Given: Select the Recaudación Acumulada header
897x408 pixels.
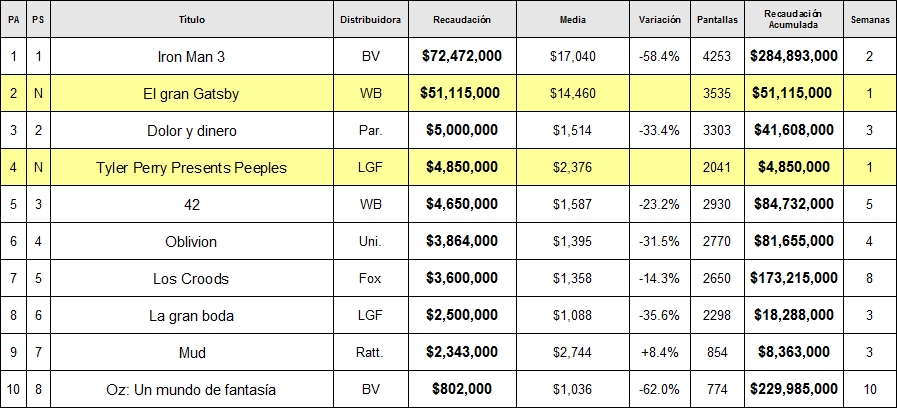Looking at the screenshot, I should (x=793, y=19).
